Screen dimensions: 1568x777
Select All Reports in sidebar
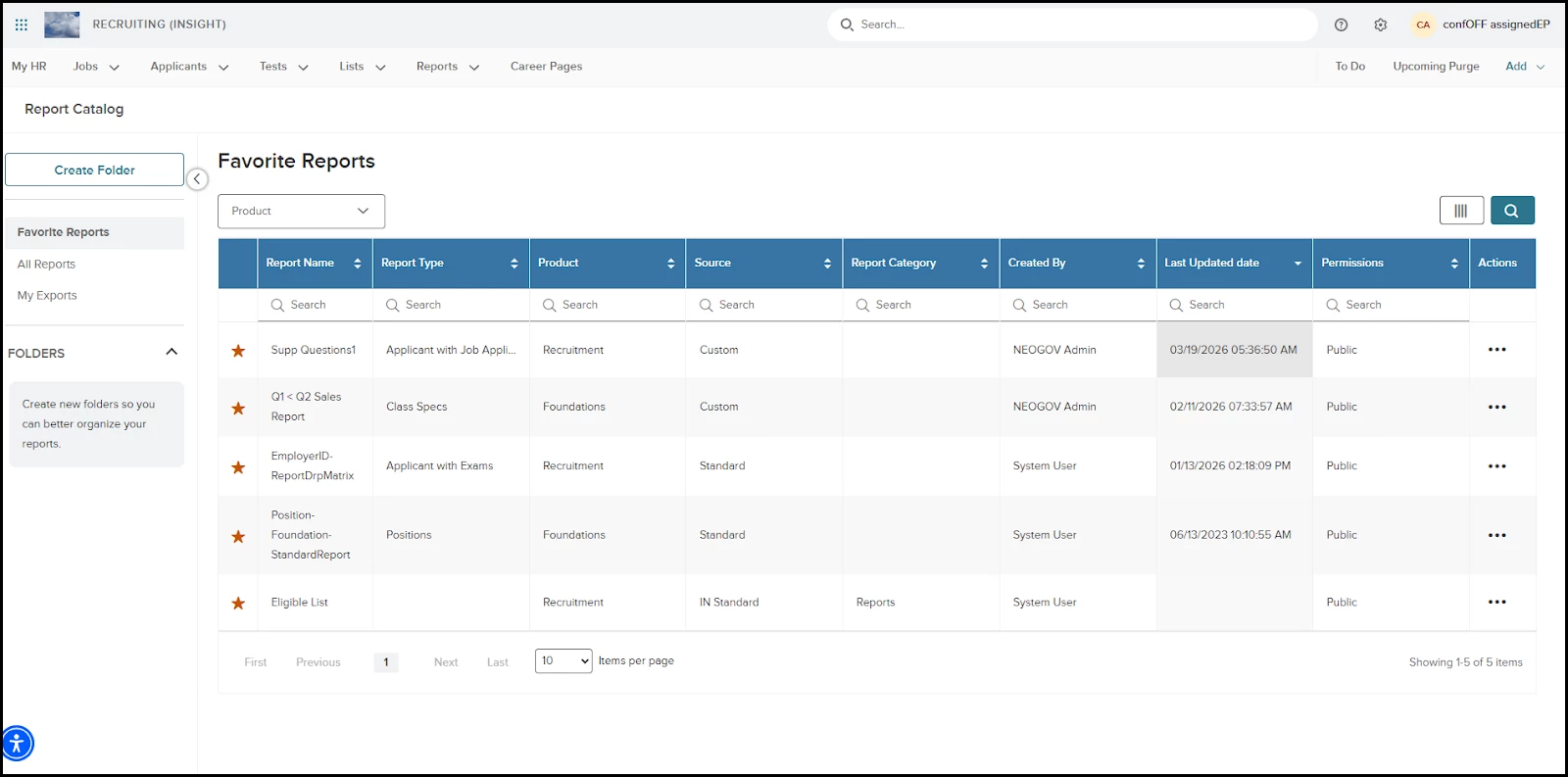coord(46,265)
